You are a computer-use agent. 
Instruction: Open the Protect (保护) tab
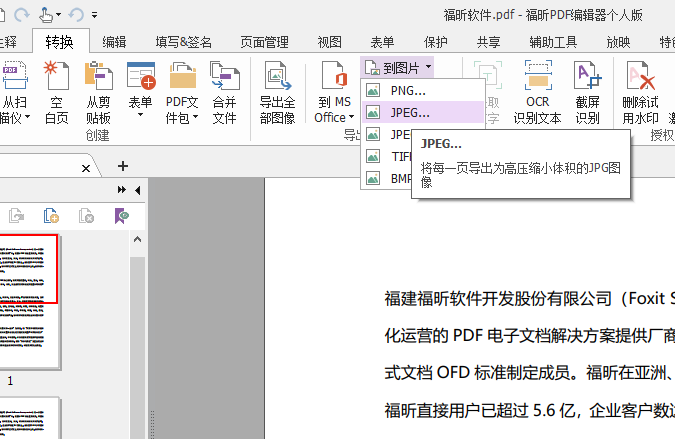[436, 42]
